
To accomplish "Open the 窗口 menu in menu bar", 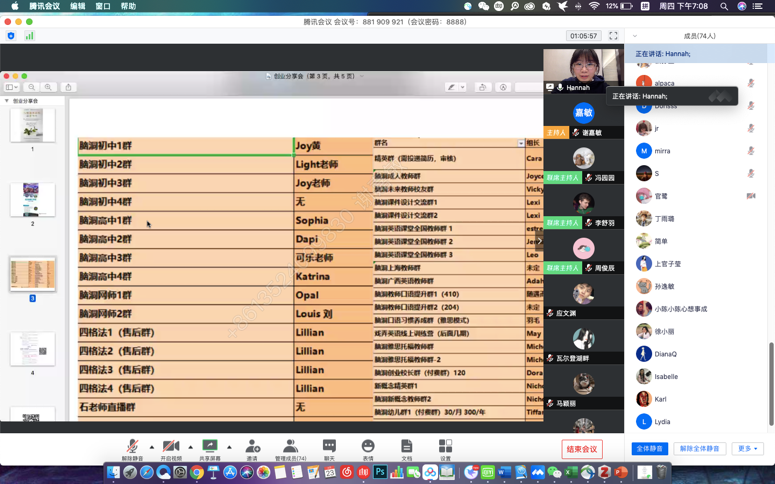I will 103,6.
